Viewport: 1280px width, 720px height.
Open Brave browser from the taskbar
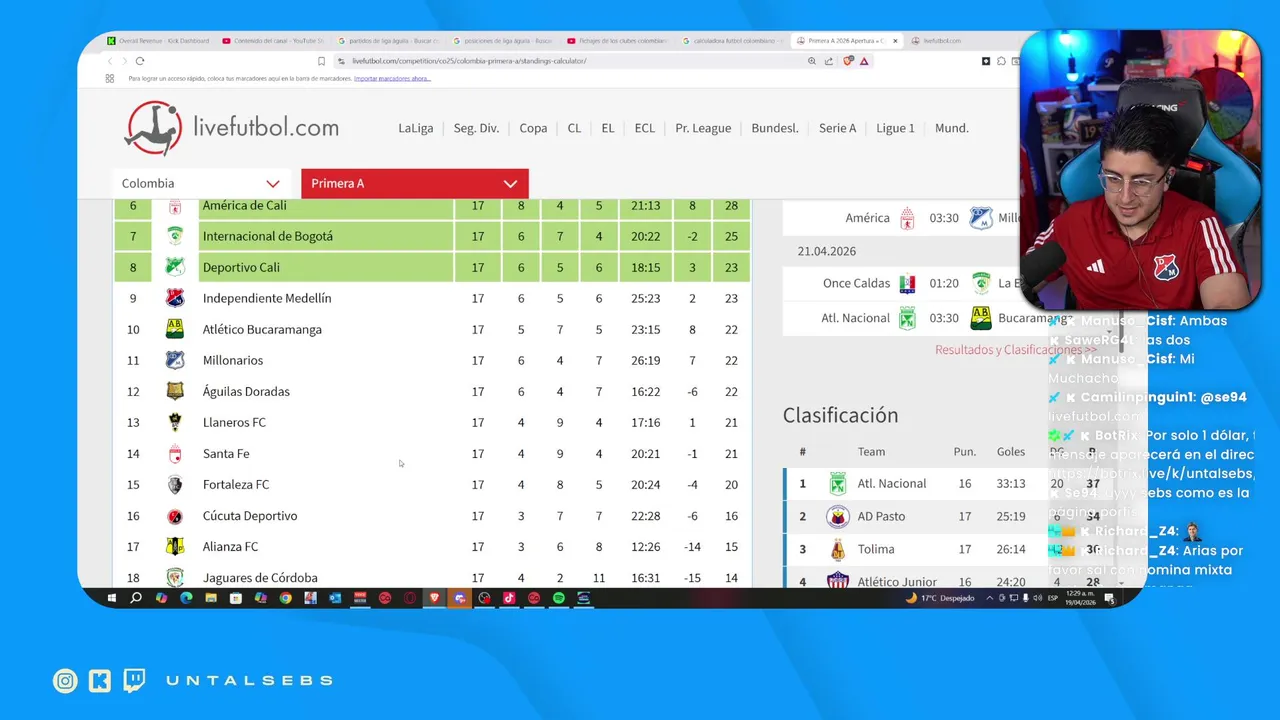click(x=435, y=598)
